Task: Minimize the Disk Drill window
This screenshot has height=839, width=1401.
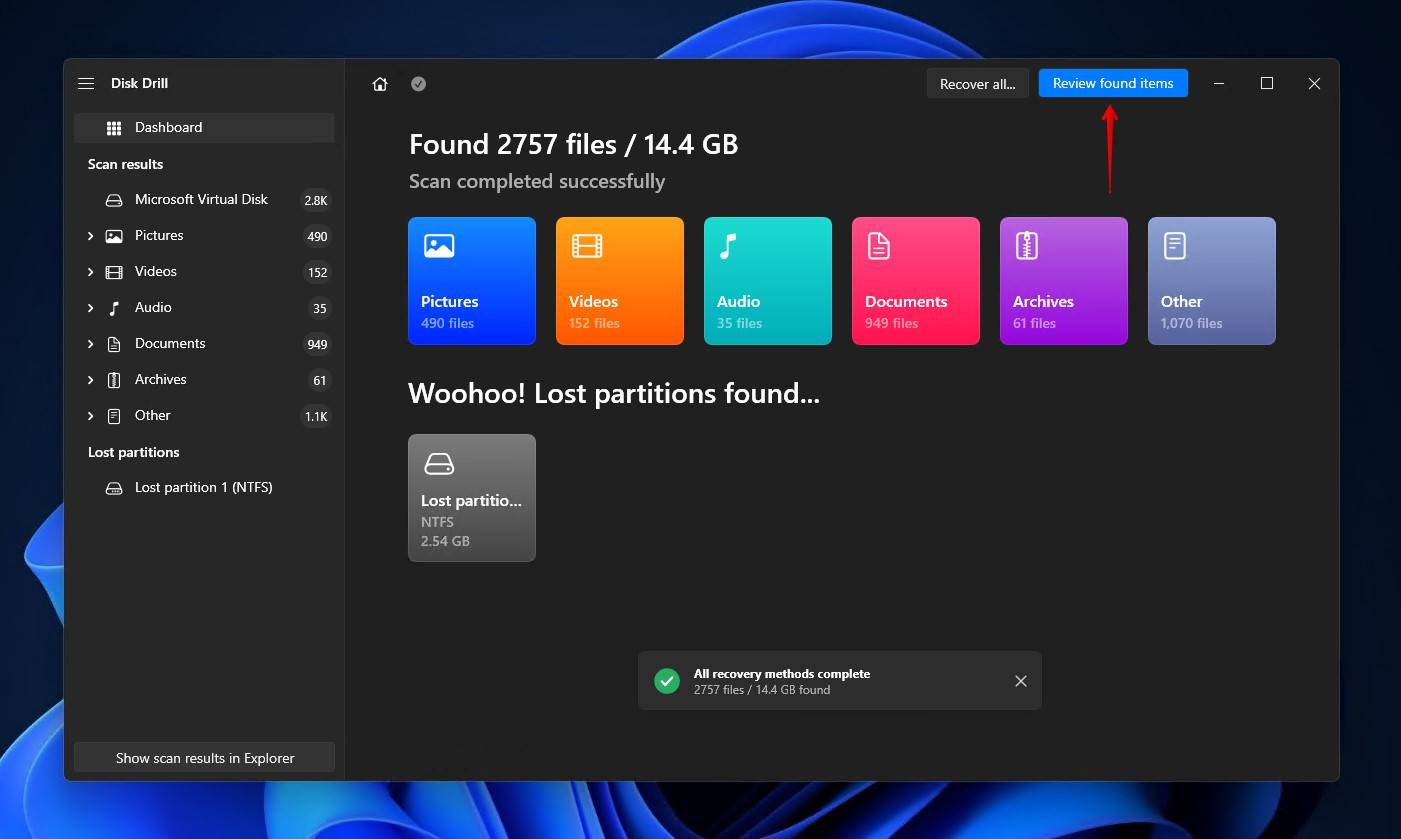Action: (x=1219, y=83)
